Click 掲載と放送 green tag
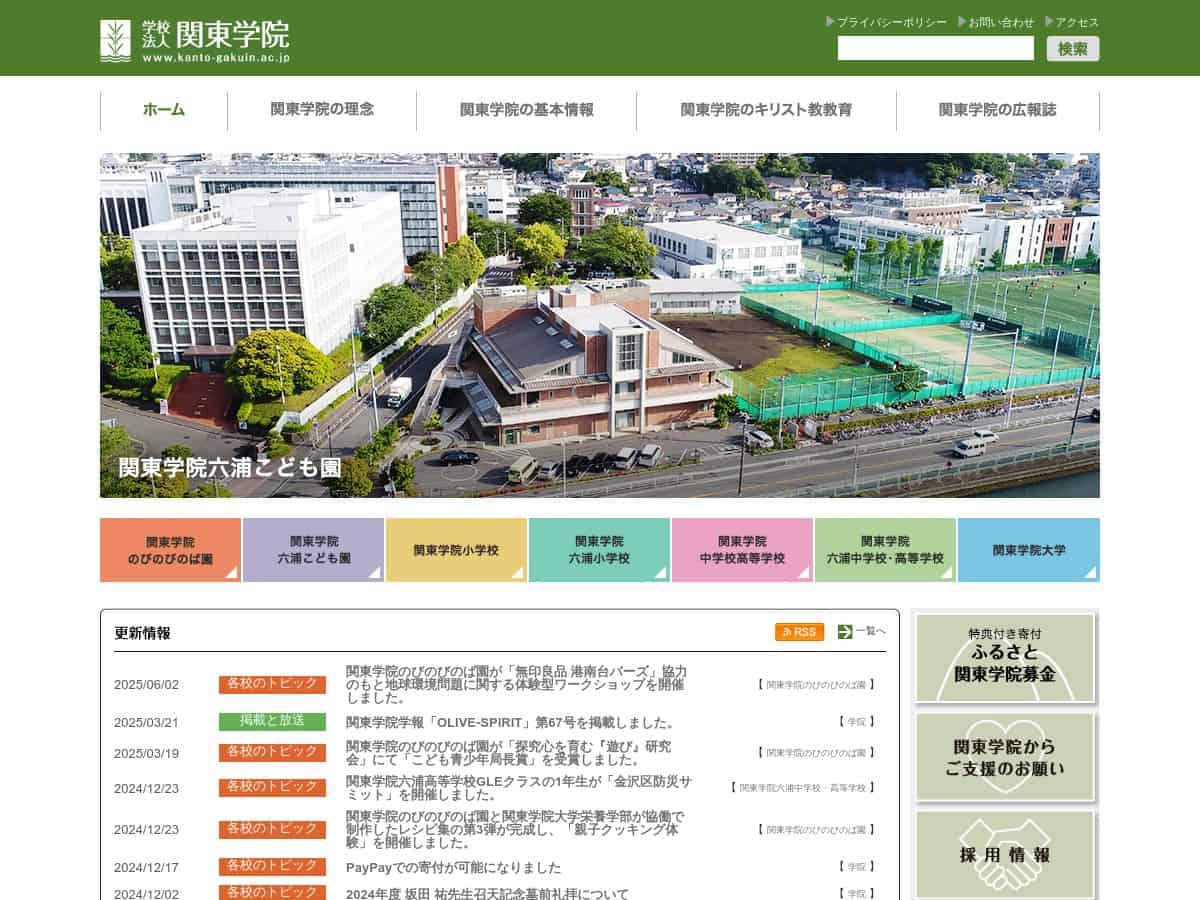The width and height of the screenshot is (1200, 900). (x=272, y=721)
